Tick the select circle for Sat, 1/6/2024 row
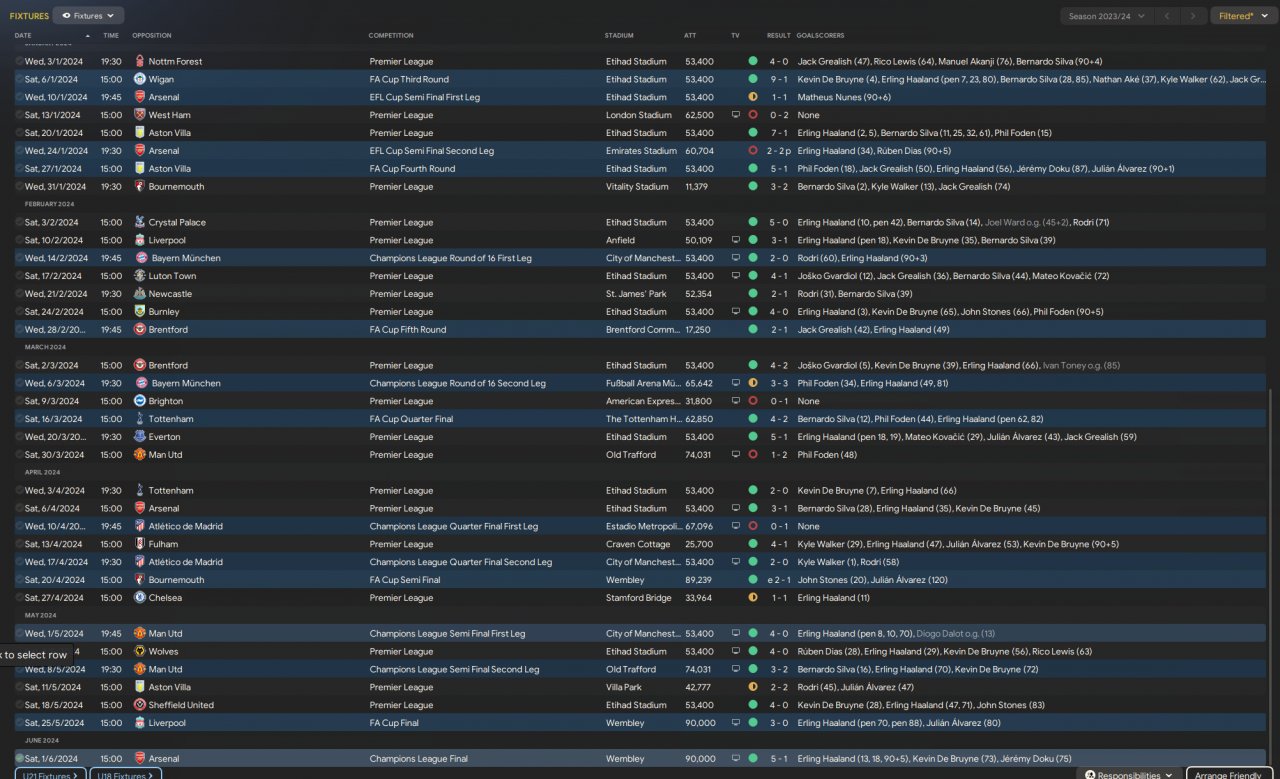Screen dimensions: 1280x779 point(19,759)
